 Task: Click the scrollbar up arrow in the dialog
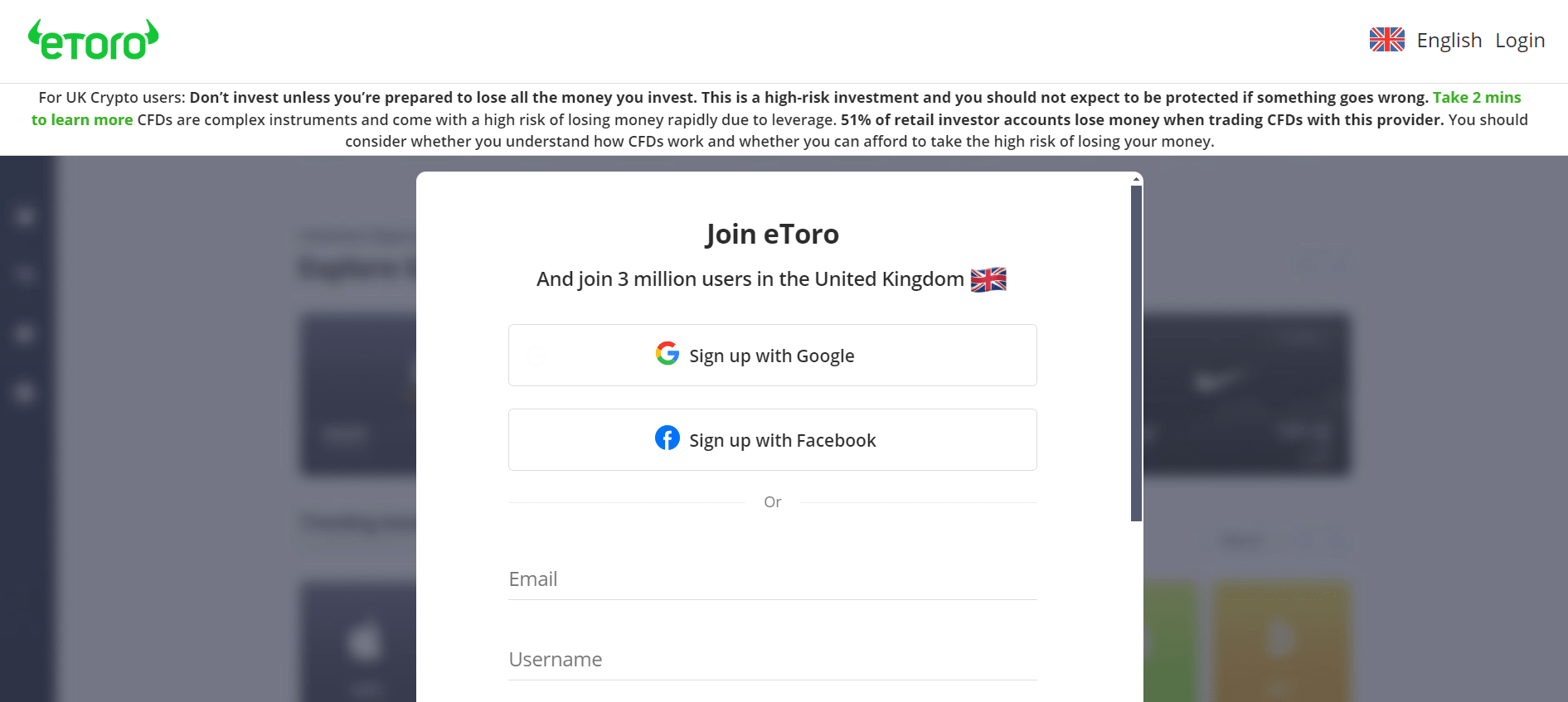click(x=1136, y=179)
